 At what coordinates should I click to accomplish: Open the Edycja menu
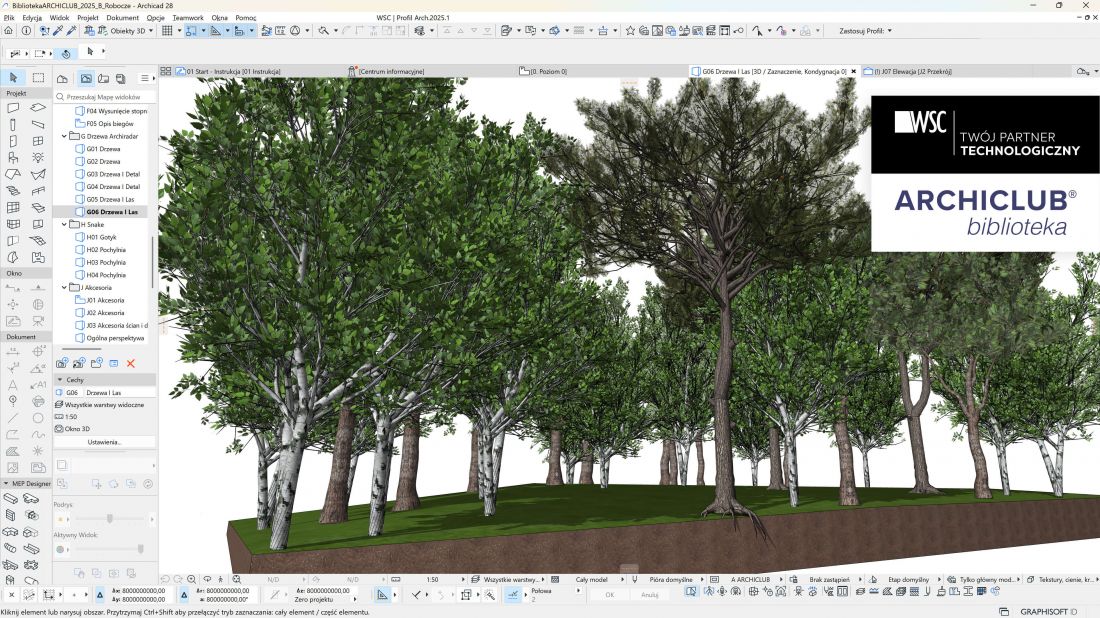point(32,18)
